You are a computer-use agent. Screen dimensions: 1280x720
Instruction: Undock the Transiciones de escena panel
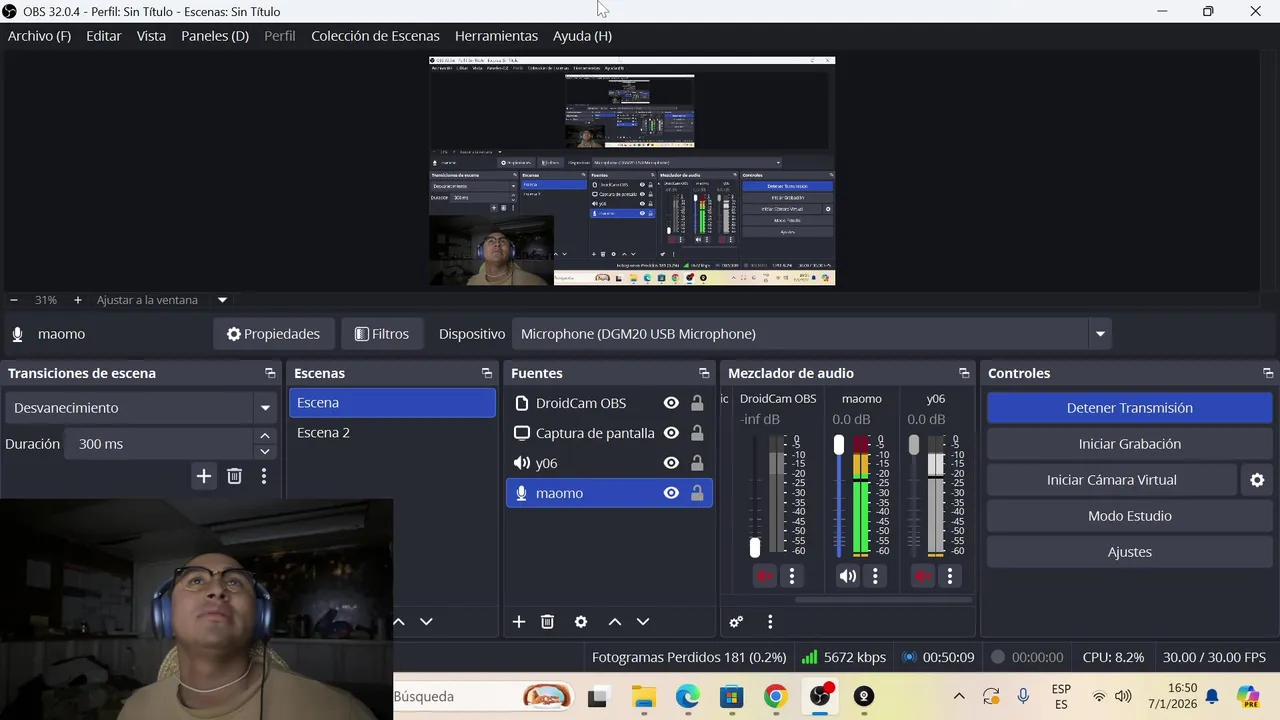coord(270,373)
